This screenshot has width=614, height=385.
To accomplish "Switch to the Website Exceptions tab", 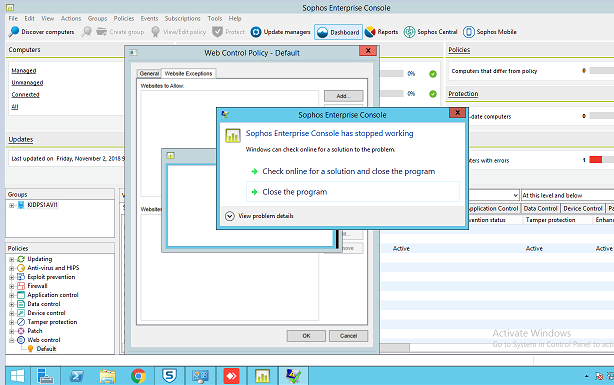I will coord(188,73).
